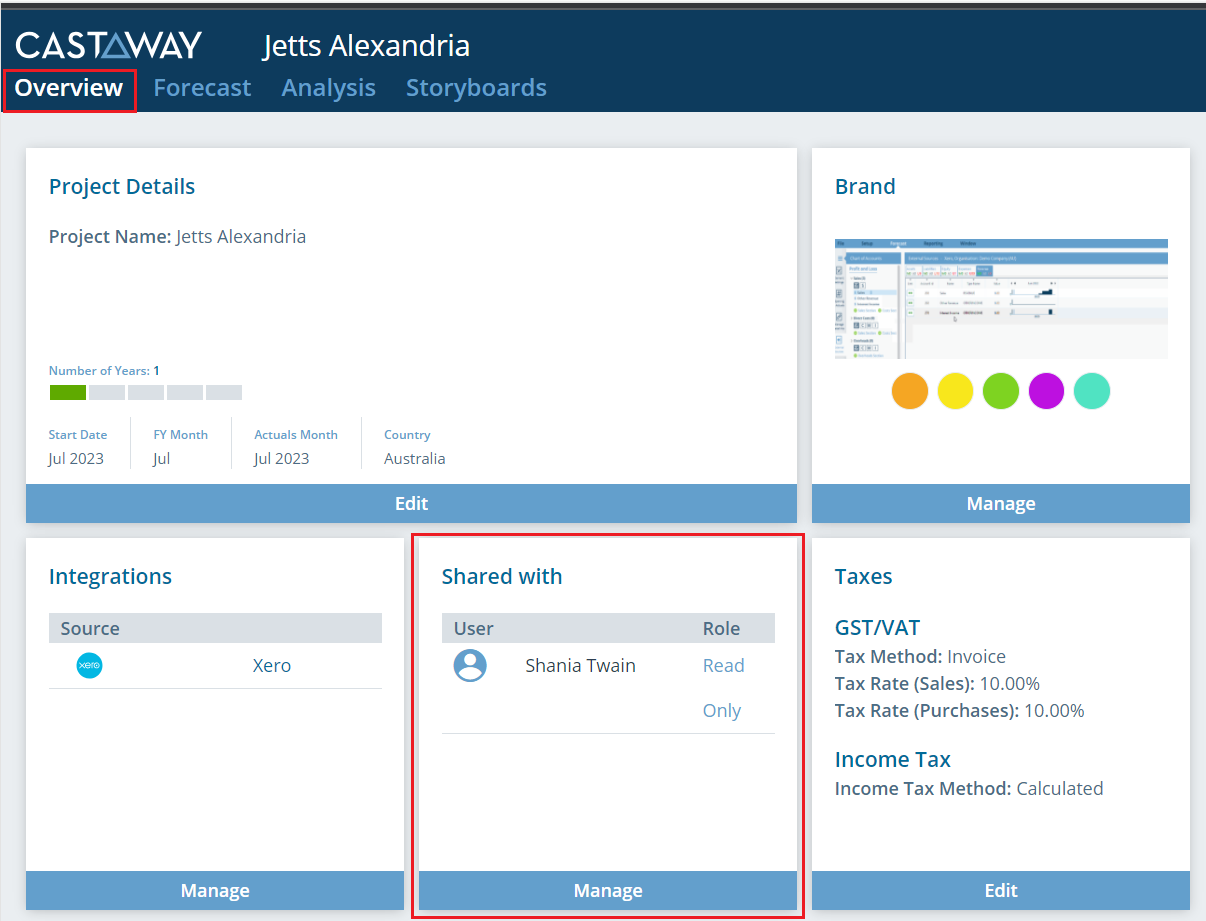
Task: Select the turquoise brand color swatch
Action: [1092, 391]
